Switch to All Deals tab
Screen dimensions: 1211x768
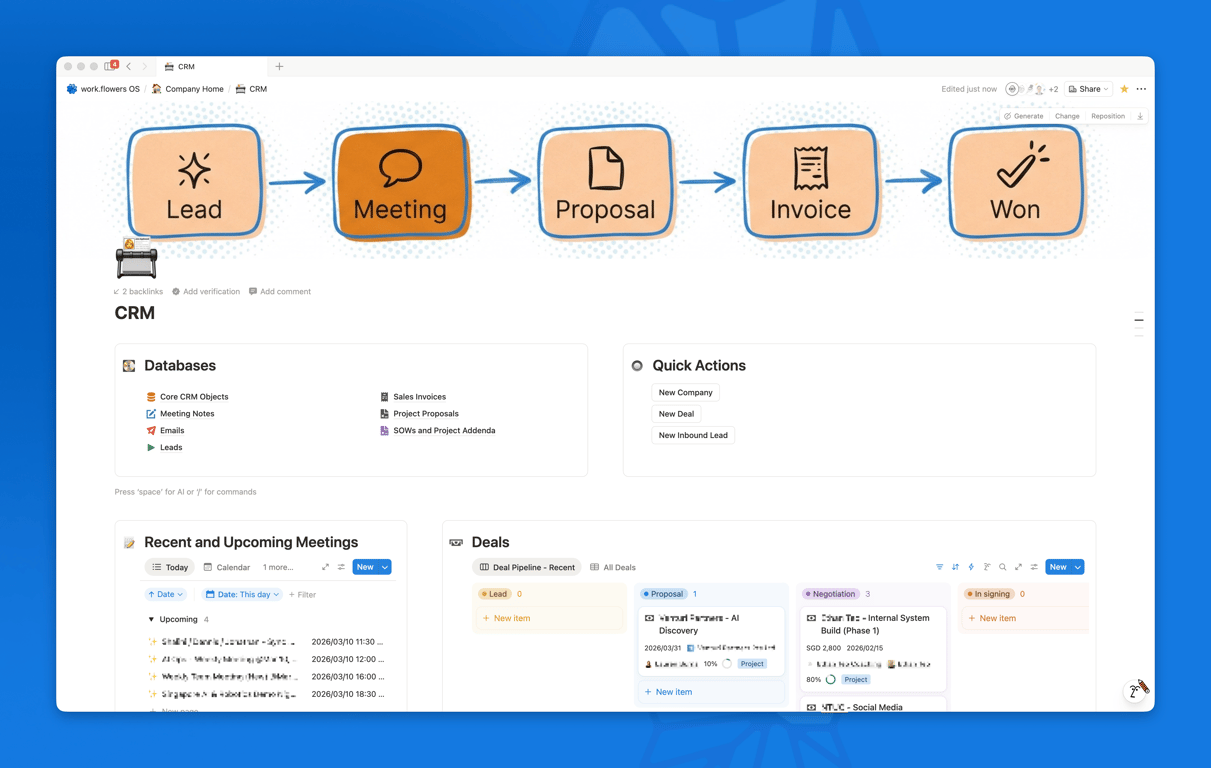pos(613,567)
